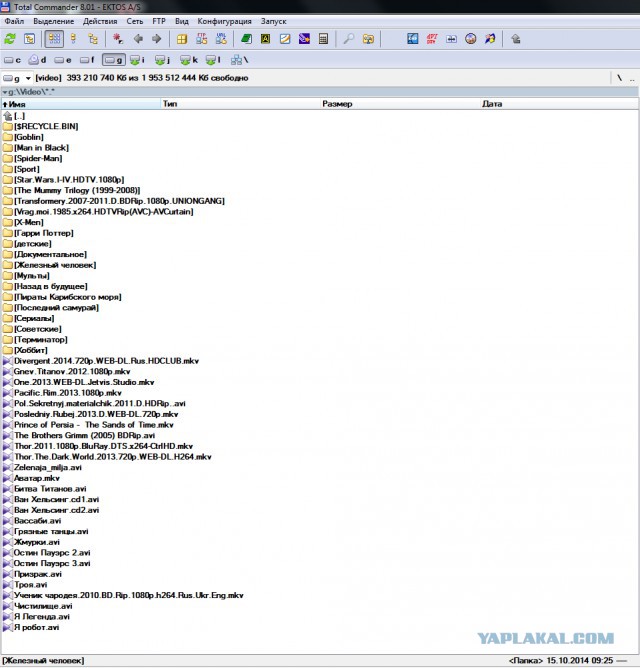Select the [Железный человек] folder in the list

pos(49,265)
